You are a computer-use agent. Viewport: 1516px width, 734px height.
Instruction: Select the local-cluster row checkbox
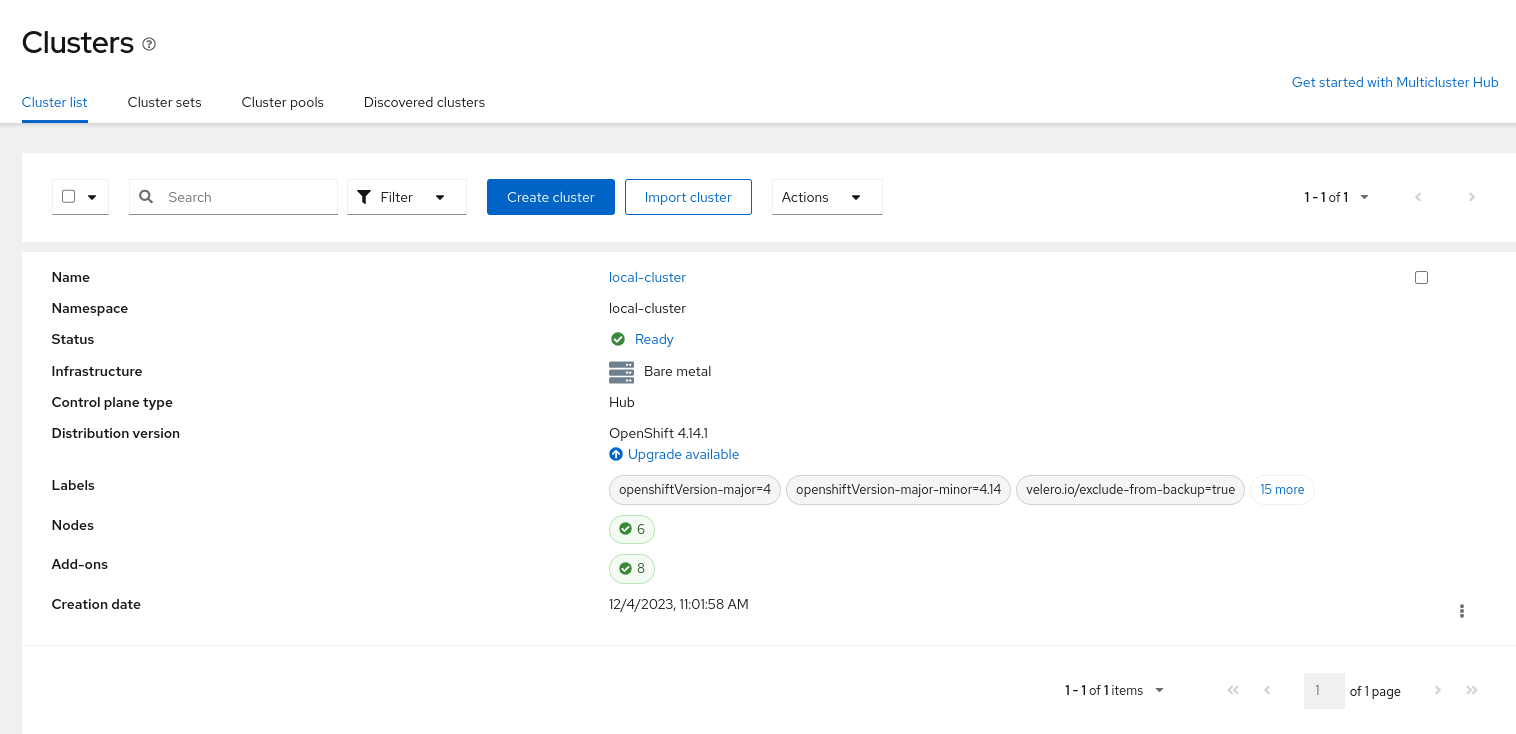pyautogui.click(x=1421, y=278)
